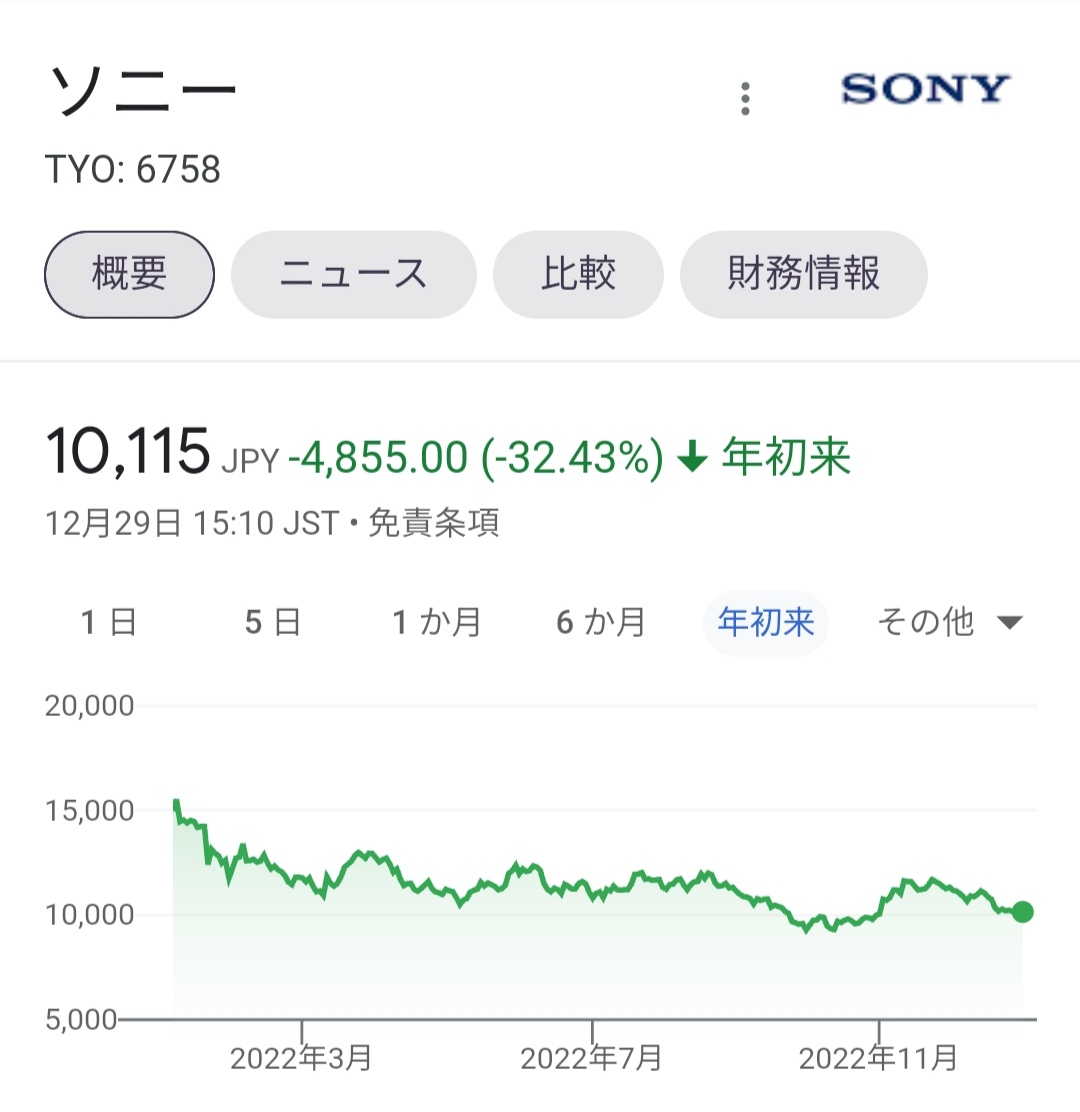Click the 2022年7月 axis marker

(591, 1058)
